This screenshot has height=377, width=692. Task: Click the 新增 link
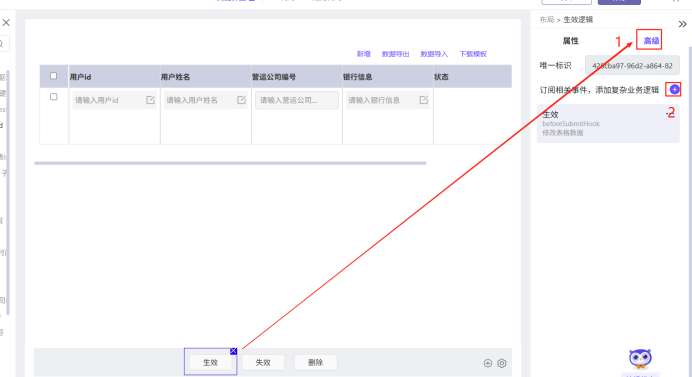point(363,54)
